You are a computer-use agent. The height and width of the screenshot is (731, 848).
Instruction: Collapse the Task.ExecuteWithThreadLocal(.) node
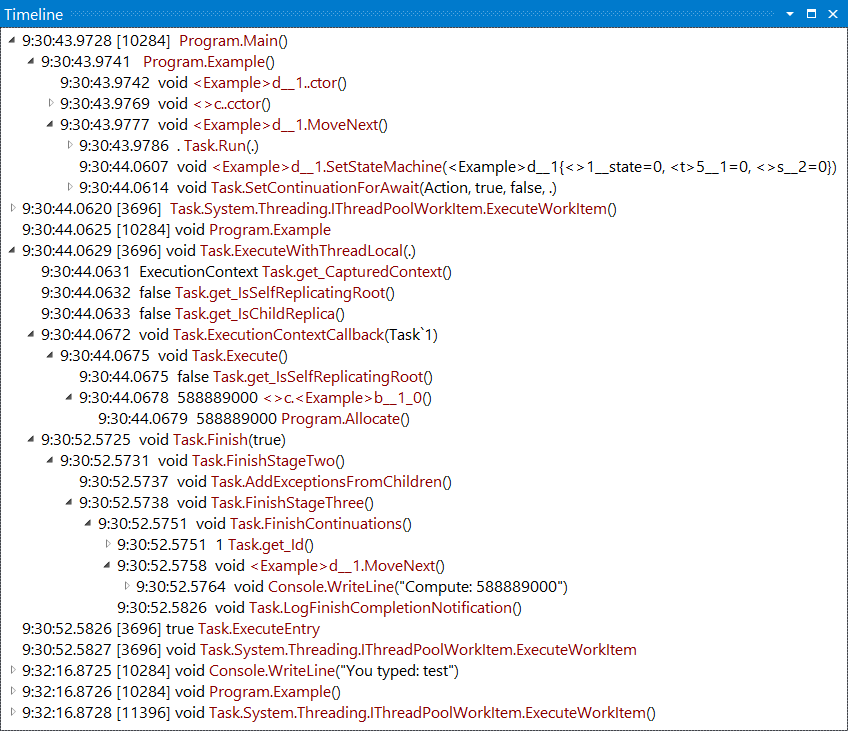[12, 250]
